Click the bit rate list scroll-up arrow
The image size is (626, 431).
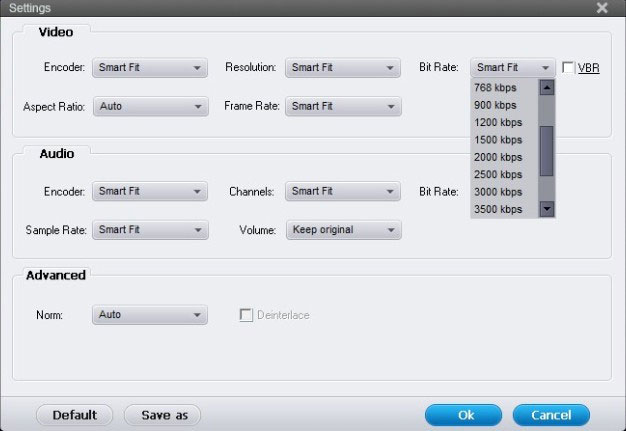[547, 87]
